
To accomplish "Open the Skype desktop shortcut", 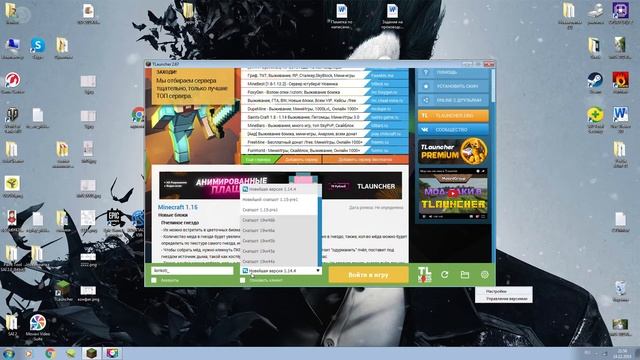I will (x=38, y=45).
